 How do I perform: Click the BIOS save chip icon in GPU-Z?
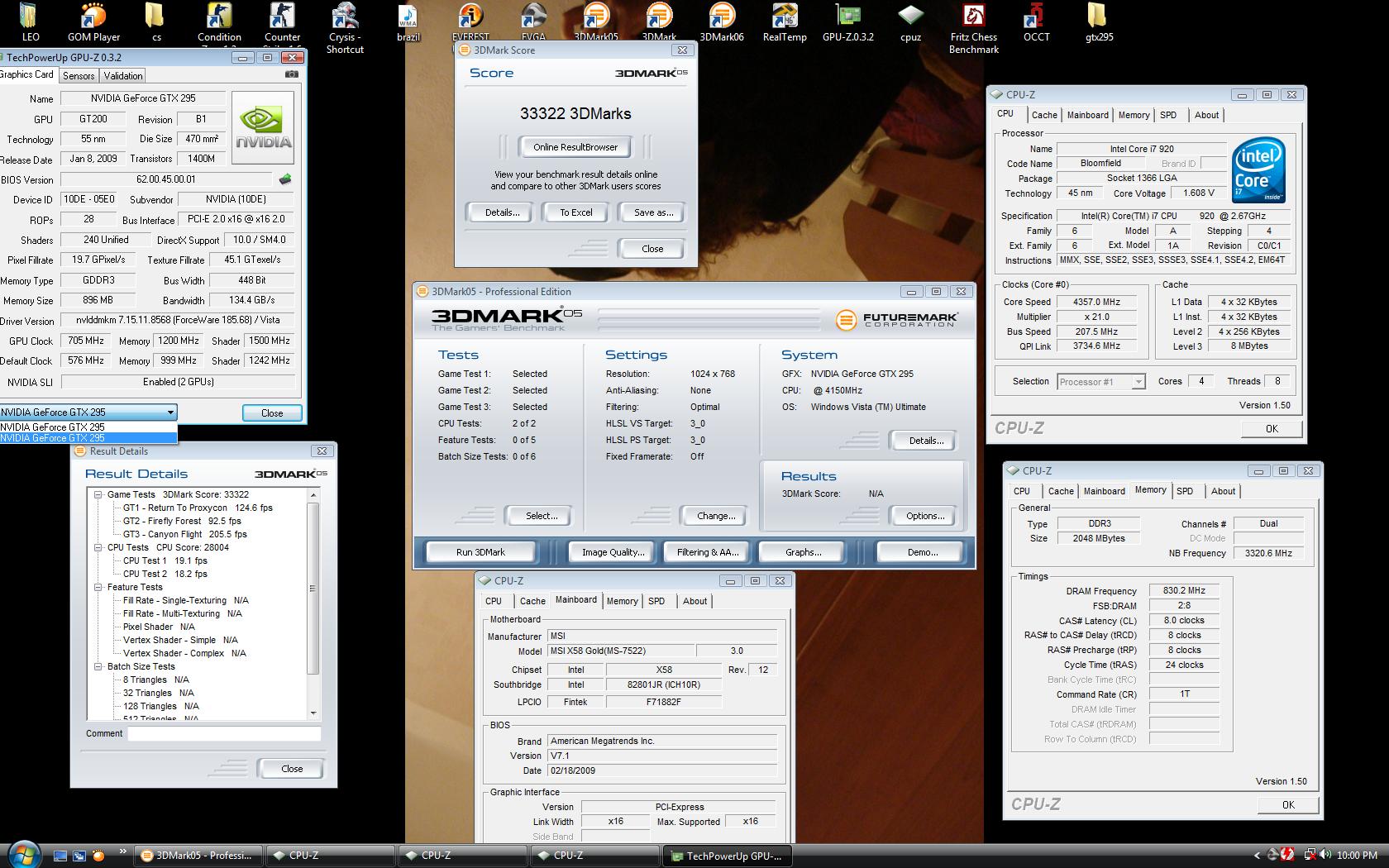click(x=285, y=179)
